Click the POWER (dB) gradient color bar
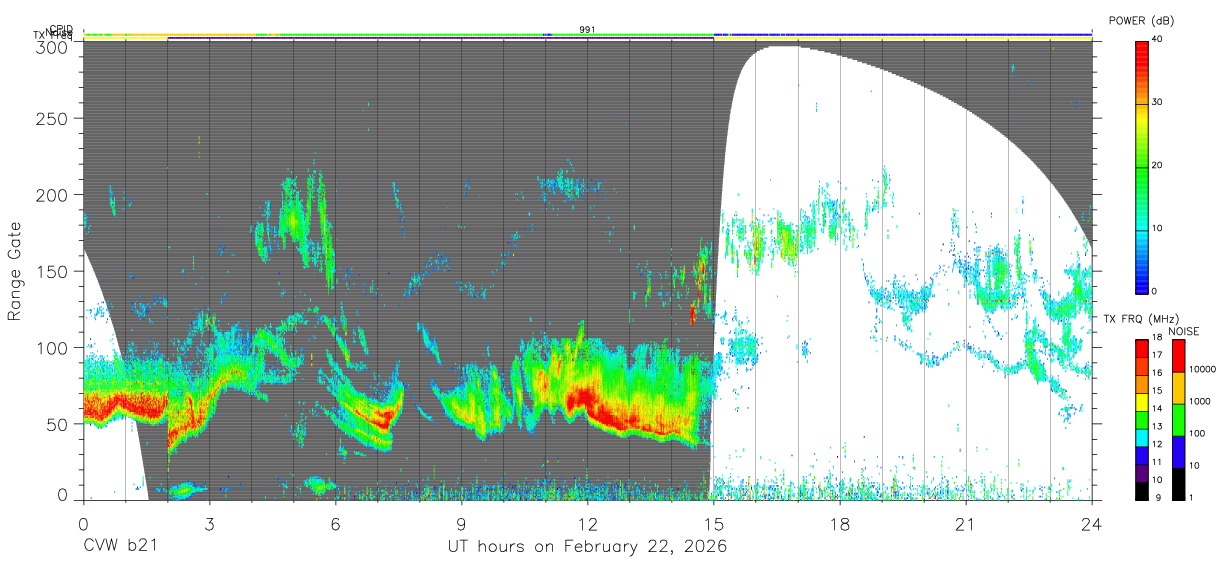The width and height of the screenshot is (1228, 567). coord(1141,166)
